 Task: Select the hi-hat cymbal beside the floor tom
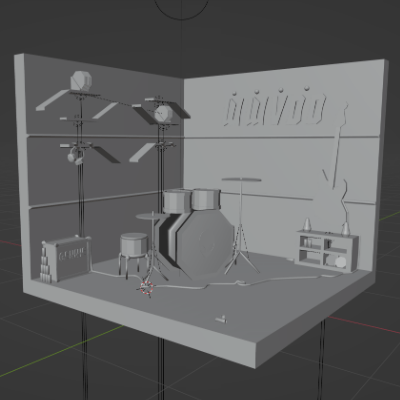click(152, 217)
